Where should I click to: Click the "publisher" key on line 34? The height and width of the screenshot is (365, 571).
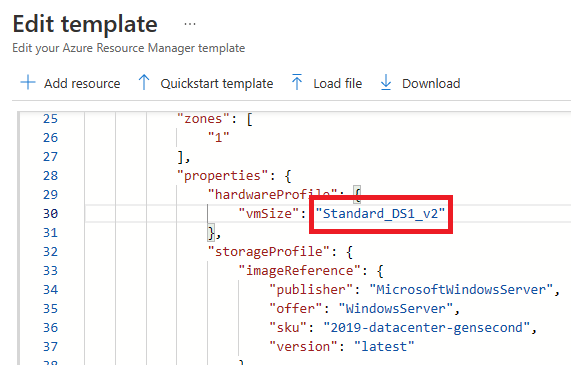coord(311,290)
